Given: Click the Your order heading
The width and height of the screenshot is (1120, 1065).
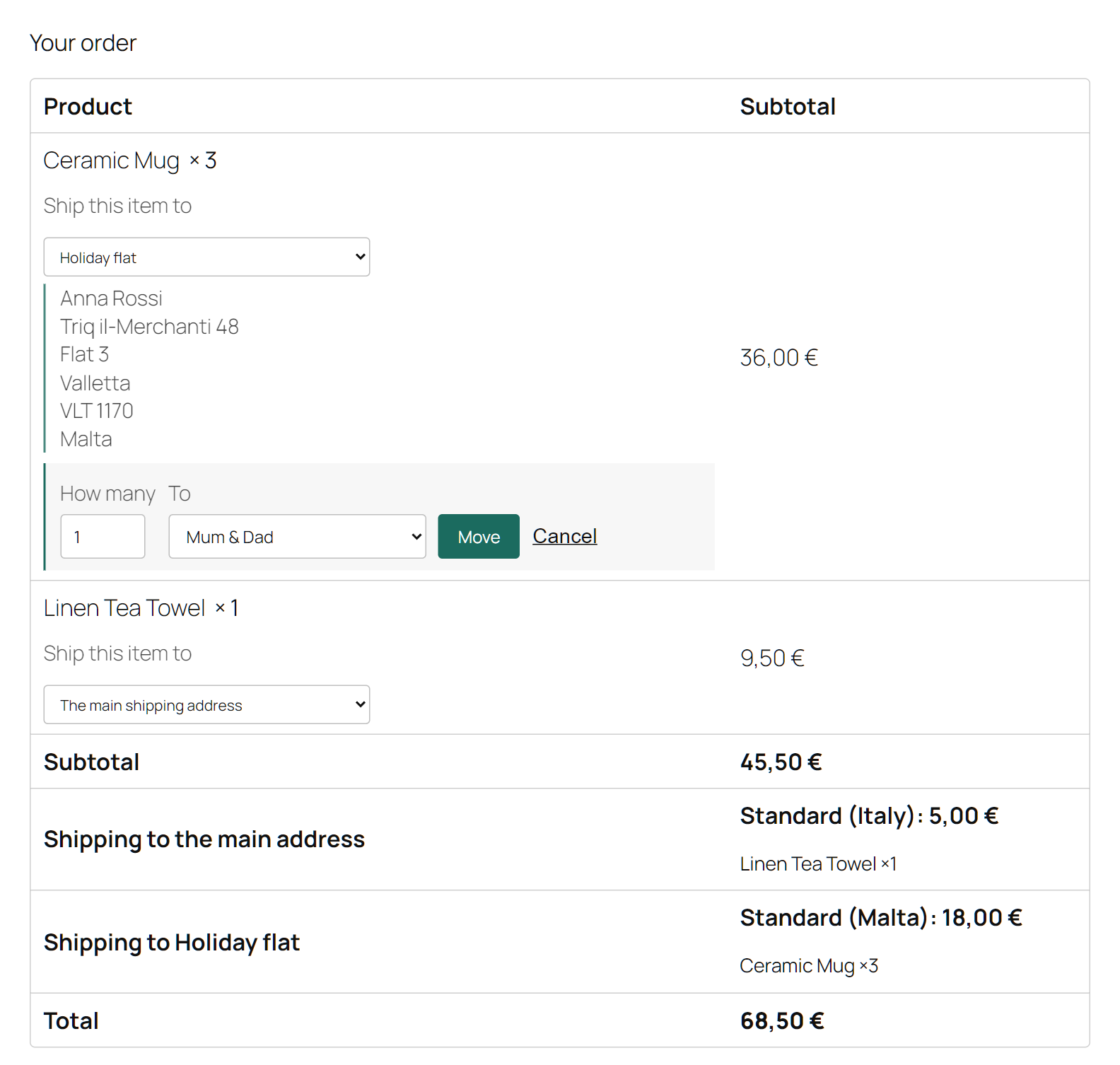Looking at the screenshot, I should (83, 43).
